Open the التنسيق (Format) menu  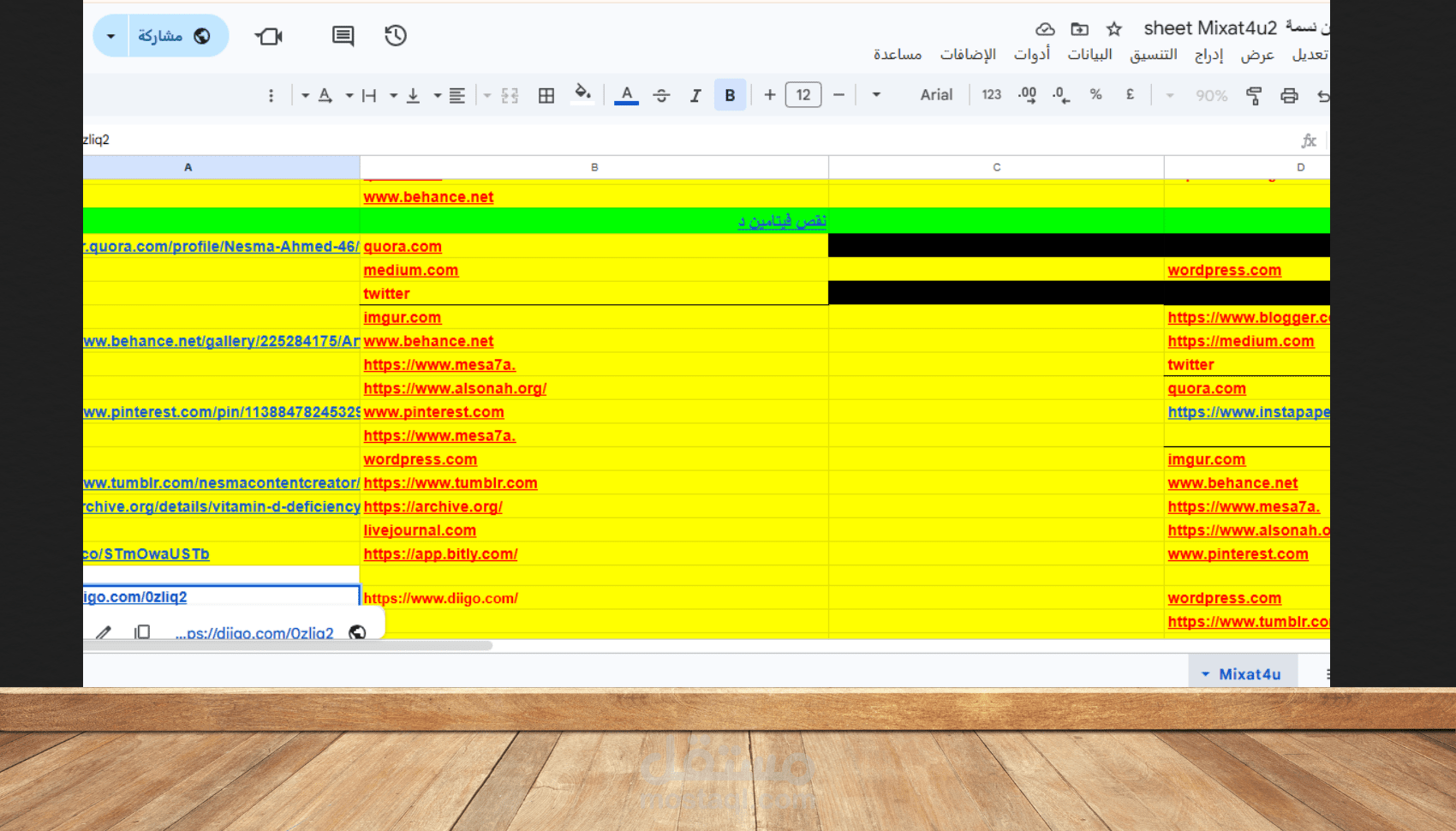point(1154,55)
